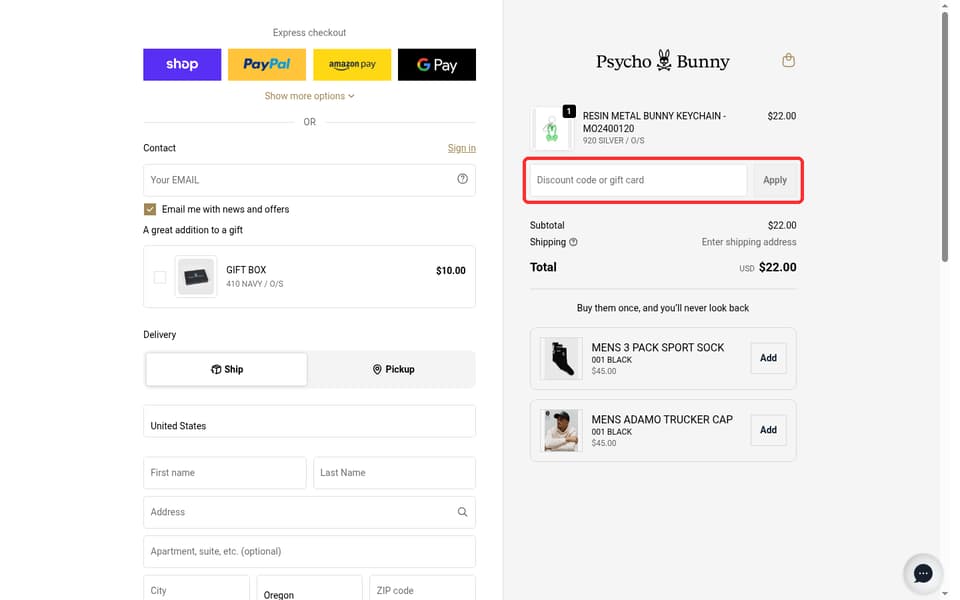The width and height of the screenshot is (960, 600).
Task: View the Gift Box thumbnail
Action: (196, 277)
